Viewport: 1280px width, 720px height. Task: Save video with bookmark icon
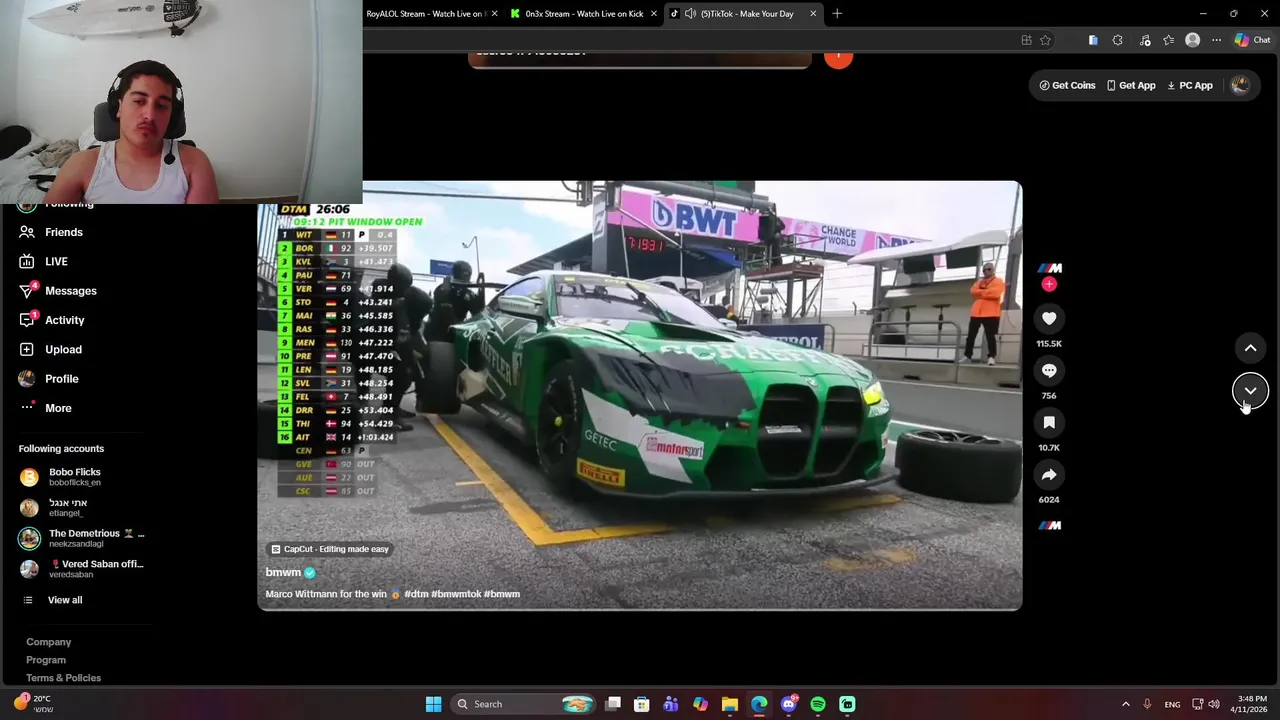point(1049,423)
